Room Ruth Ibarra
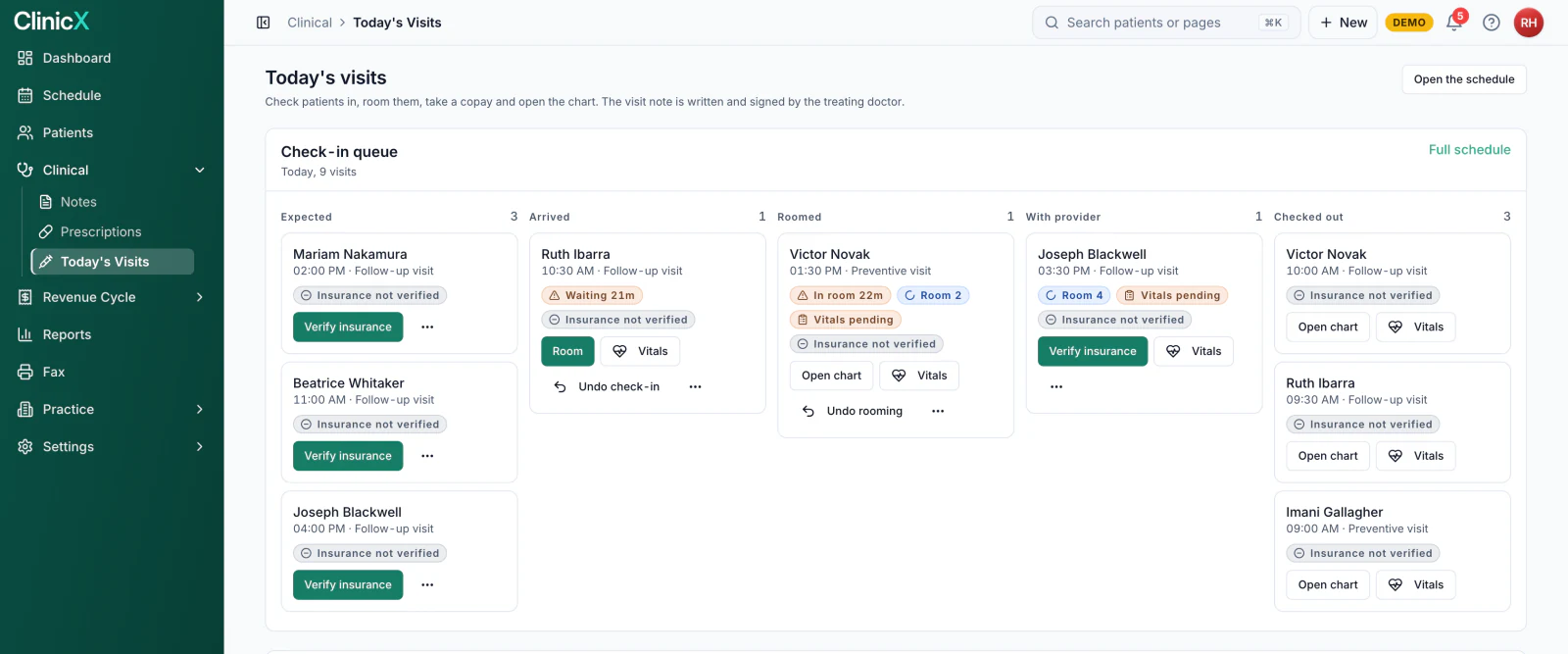1568x654 pixels. point(567,352)
